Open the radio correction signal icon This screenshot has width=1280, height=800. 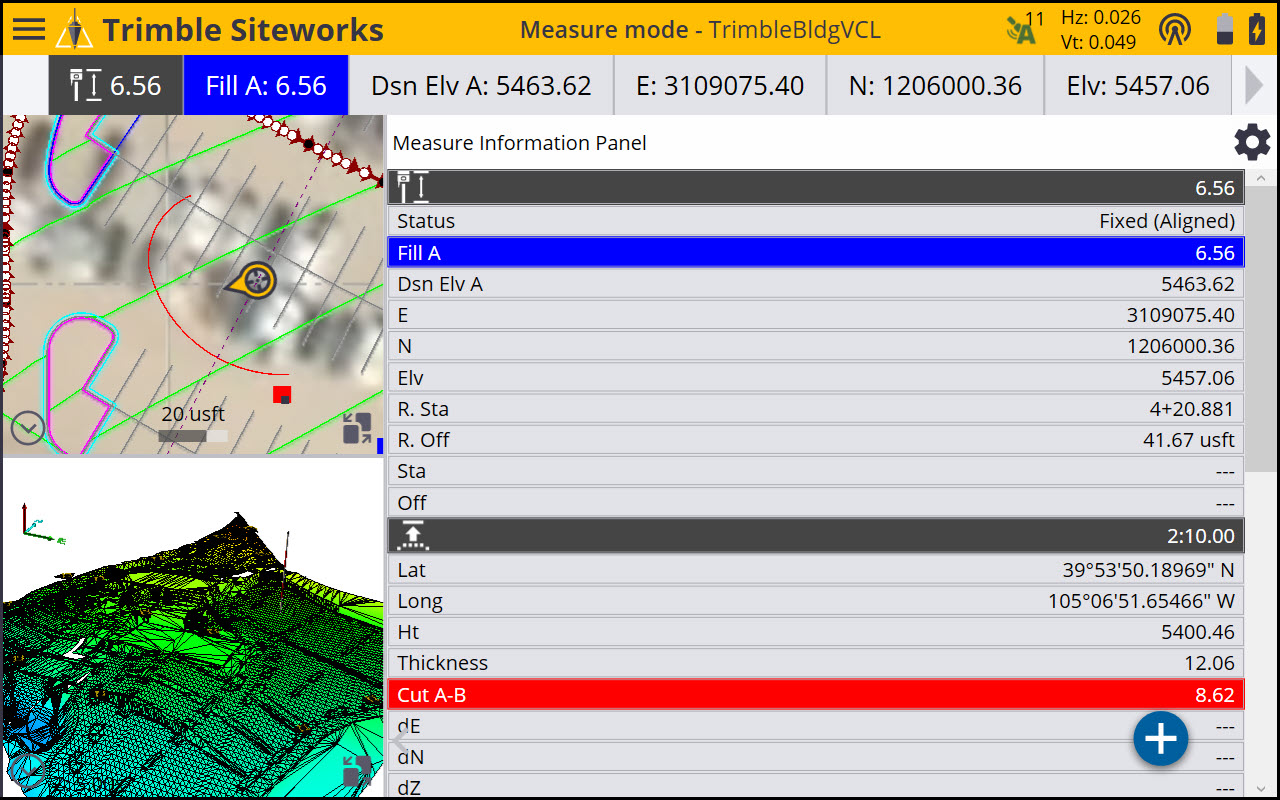point(1175,29)
